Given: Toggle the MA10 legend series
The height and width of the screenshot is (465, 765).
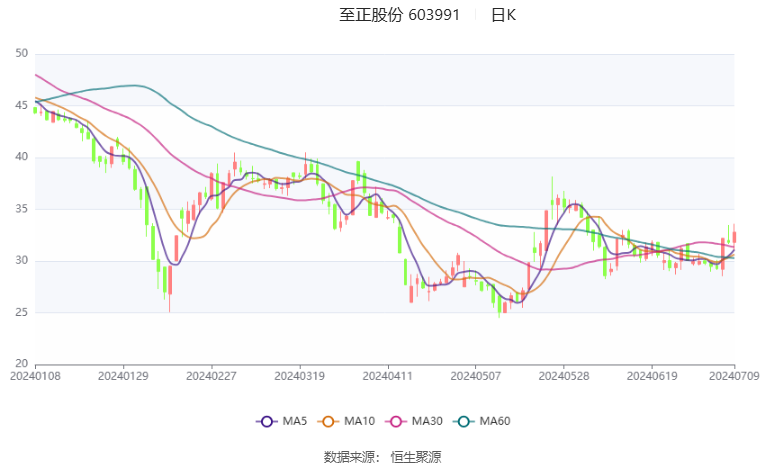Looking at the screenshot, I should 346,421.
